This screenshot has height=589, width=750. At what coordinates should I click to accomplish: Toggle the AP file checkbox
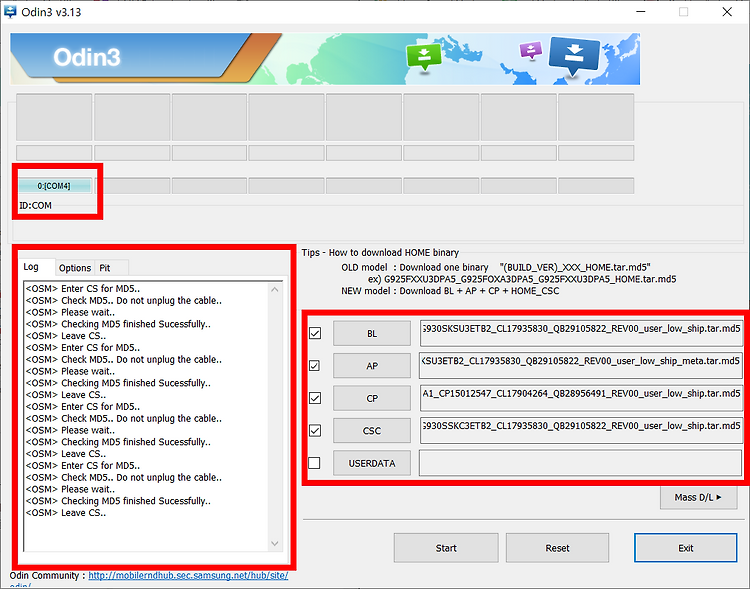[x=315, y=366]
